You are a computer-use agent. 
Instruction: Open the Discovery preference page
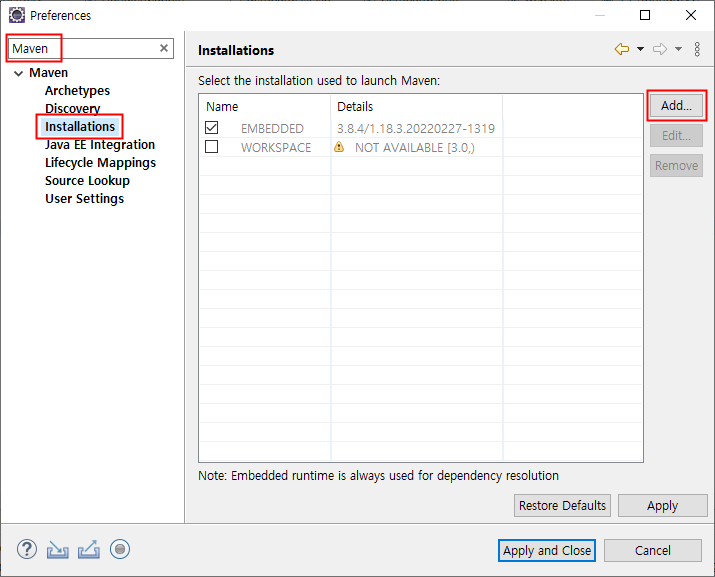pos(73,109)
